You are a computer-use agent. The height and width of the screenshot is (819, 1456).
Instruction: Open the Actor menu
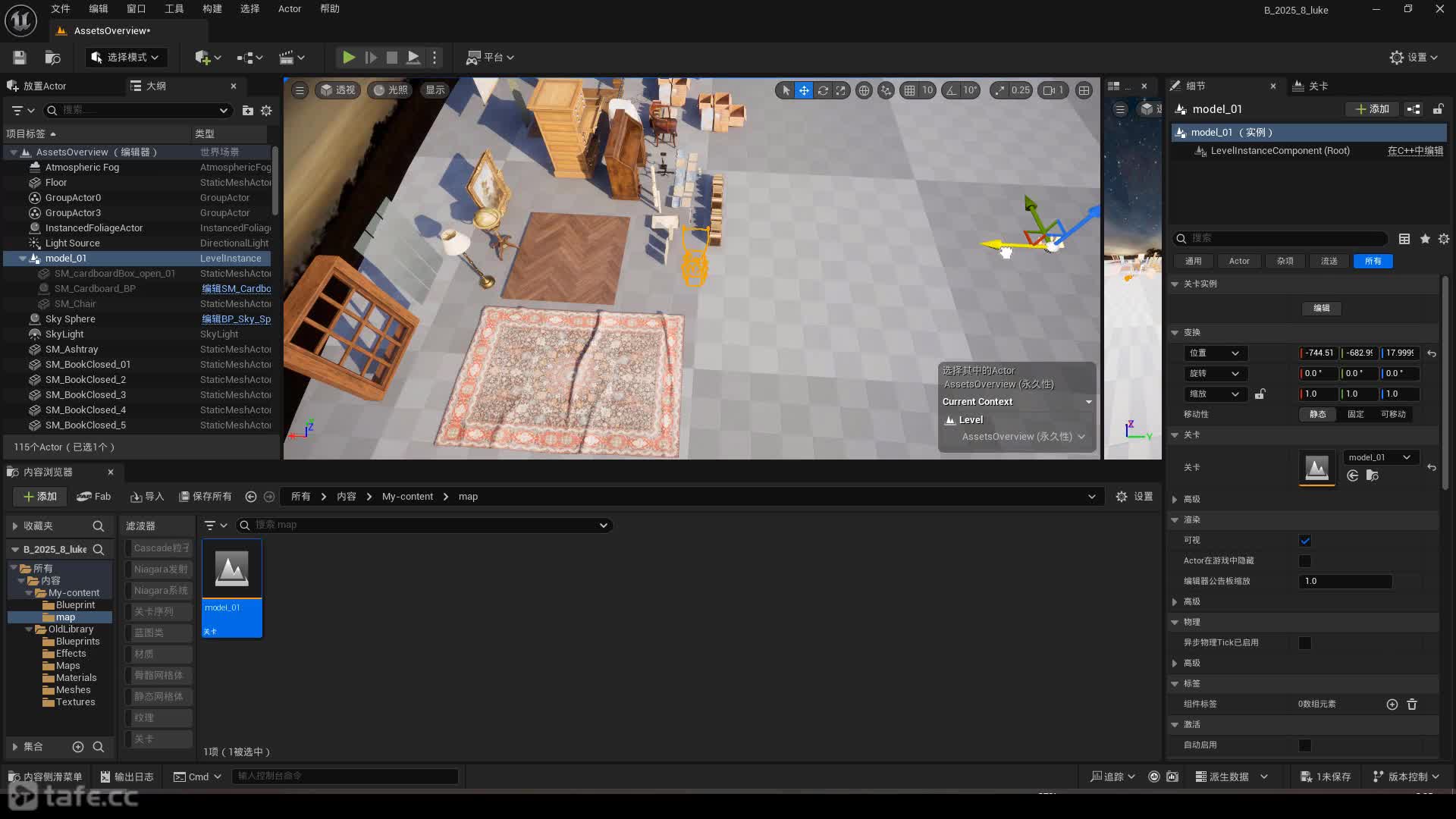click(290, 9)
